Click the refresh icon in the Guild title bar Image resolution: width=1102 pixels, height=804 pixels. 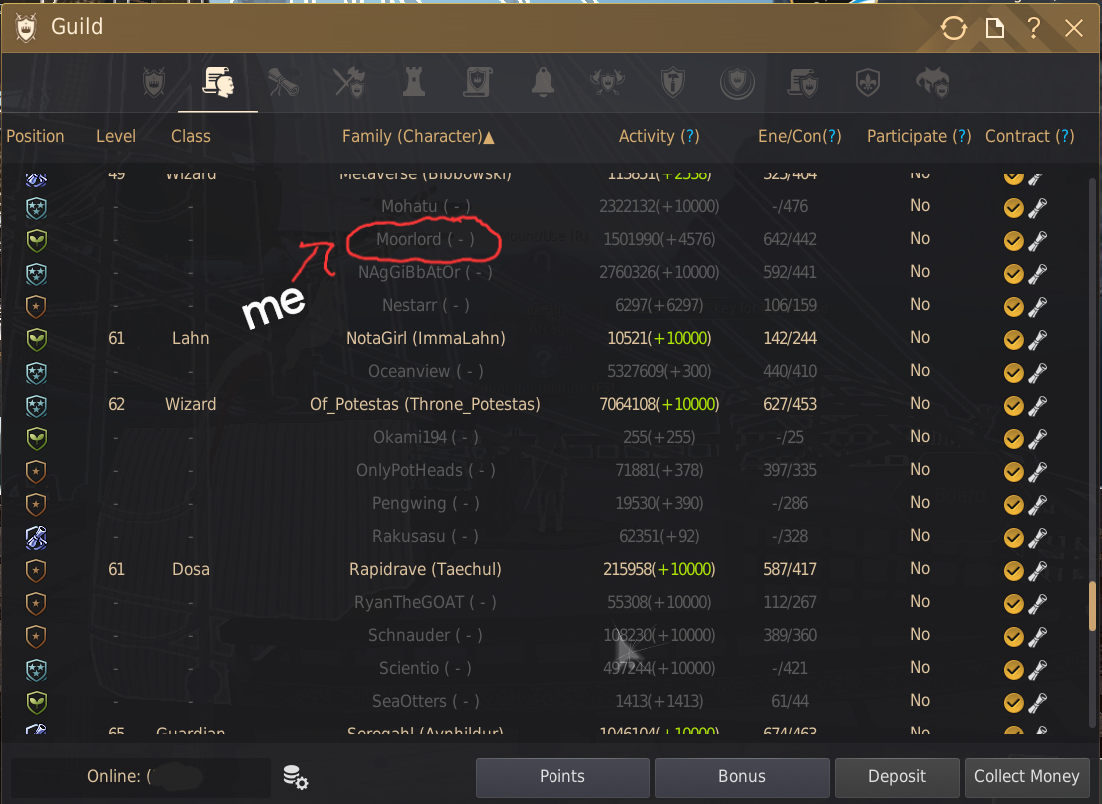coord(953,28)
